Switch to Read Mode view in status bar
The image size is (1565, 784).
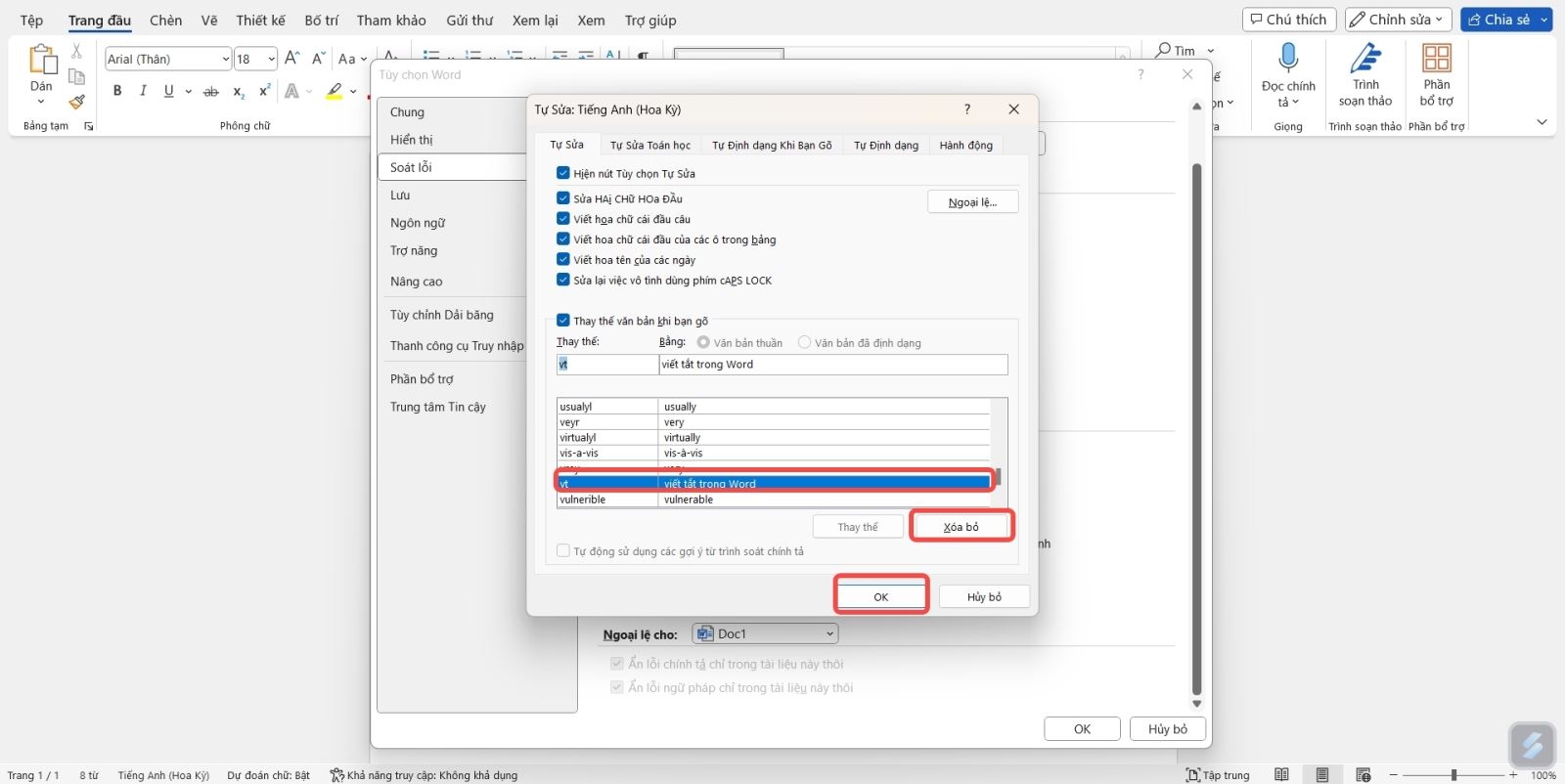(x=1281, y=775)
